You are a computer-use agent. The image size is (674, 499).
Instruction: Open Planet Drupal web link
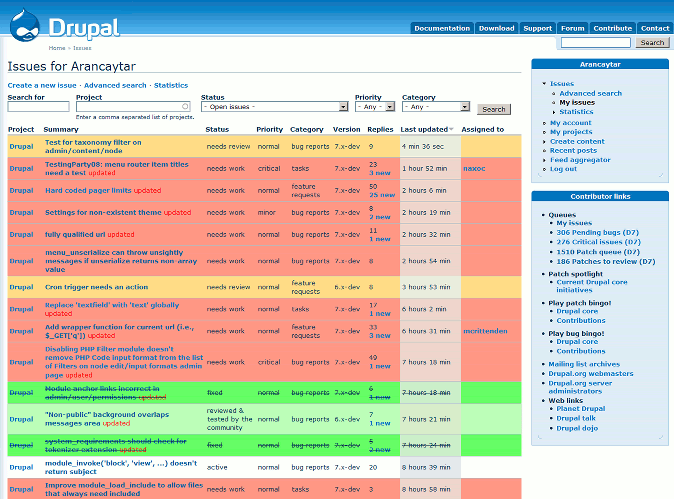(x=581, y=409)
